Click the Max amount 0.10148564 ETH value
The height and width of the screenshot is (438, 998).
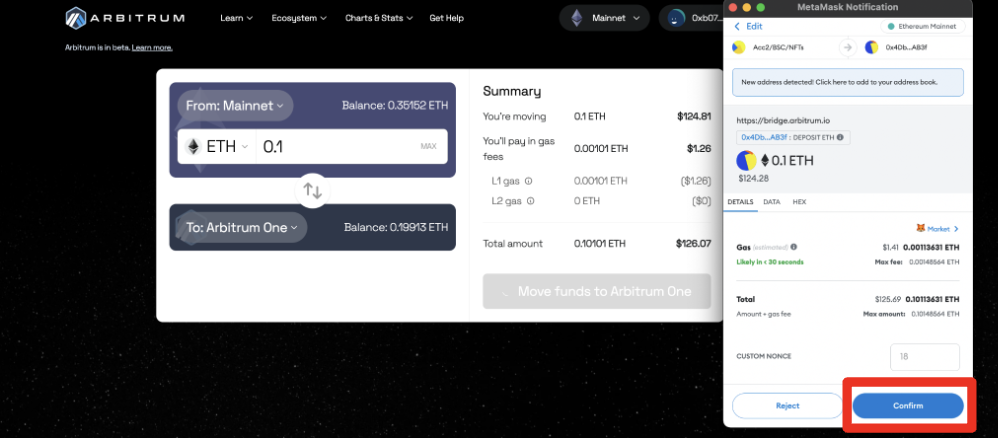point(933,314)
